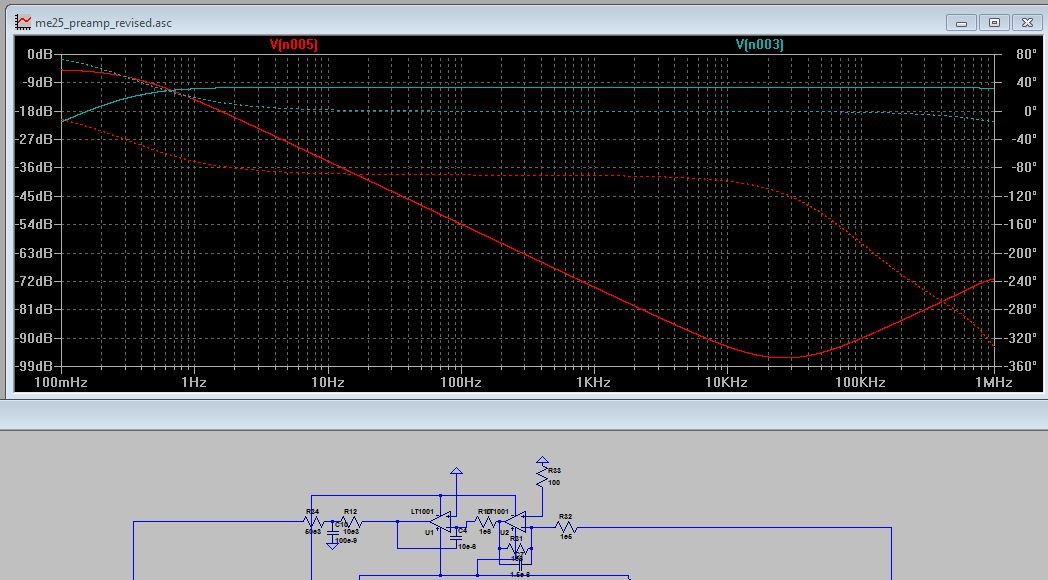1048x580 pixels.
Task: Select op-amp U2 symbol in schematic
Action: tap(515, 522)
